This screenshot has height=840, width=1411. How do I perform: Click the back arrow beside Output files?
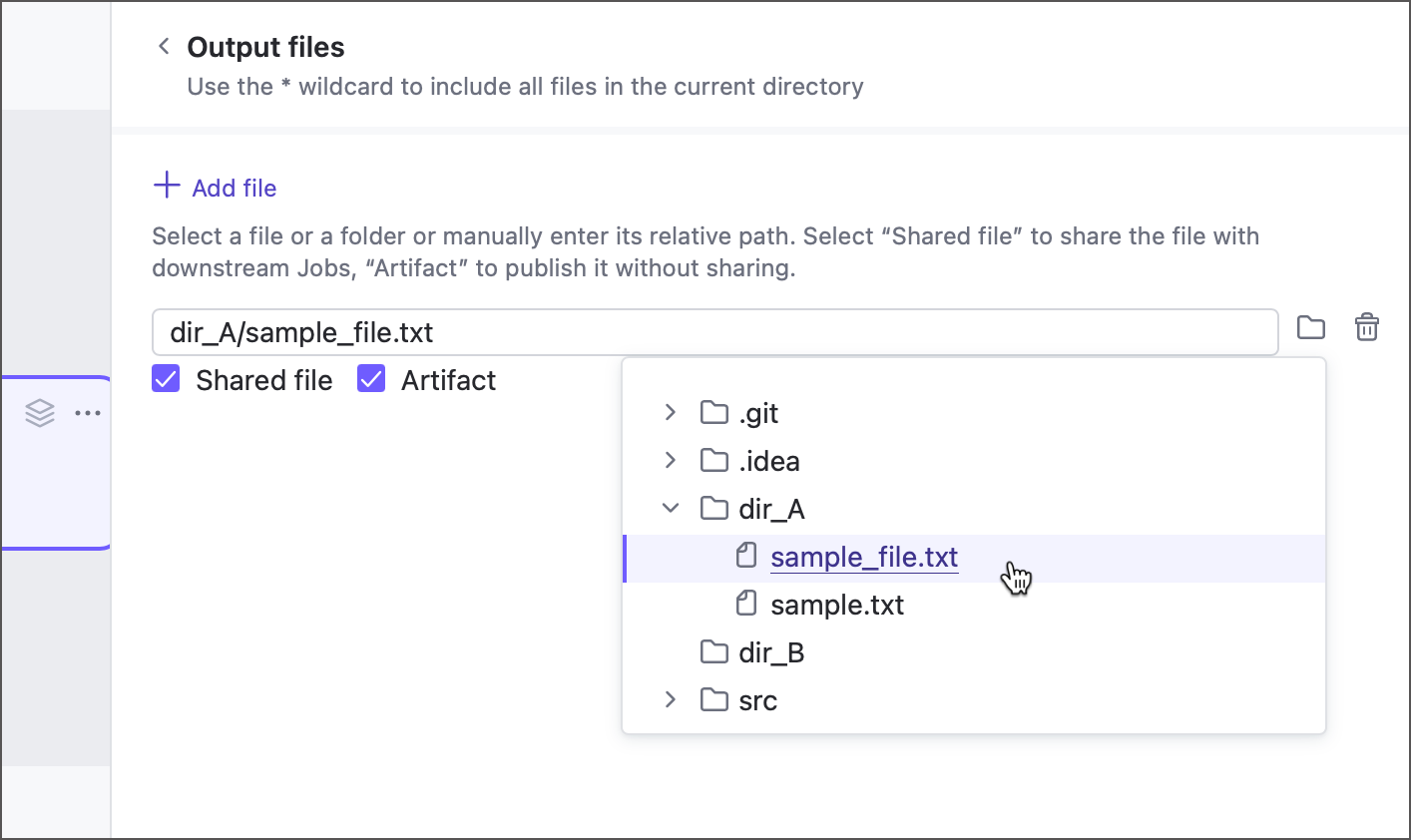[x=164, y=46]
